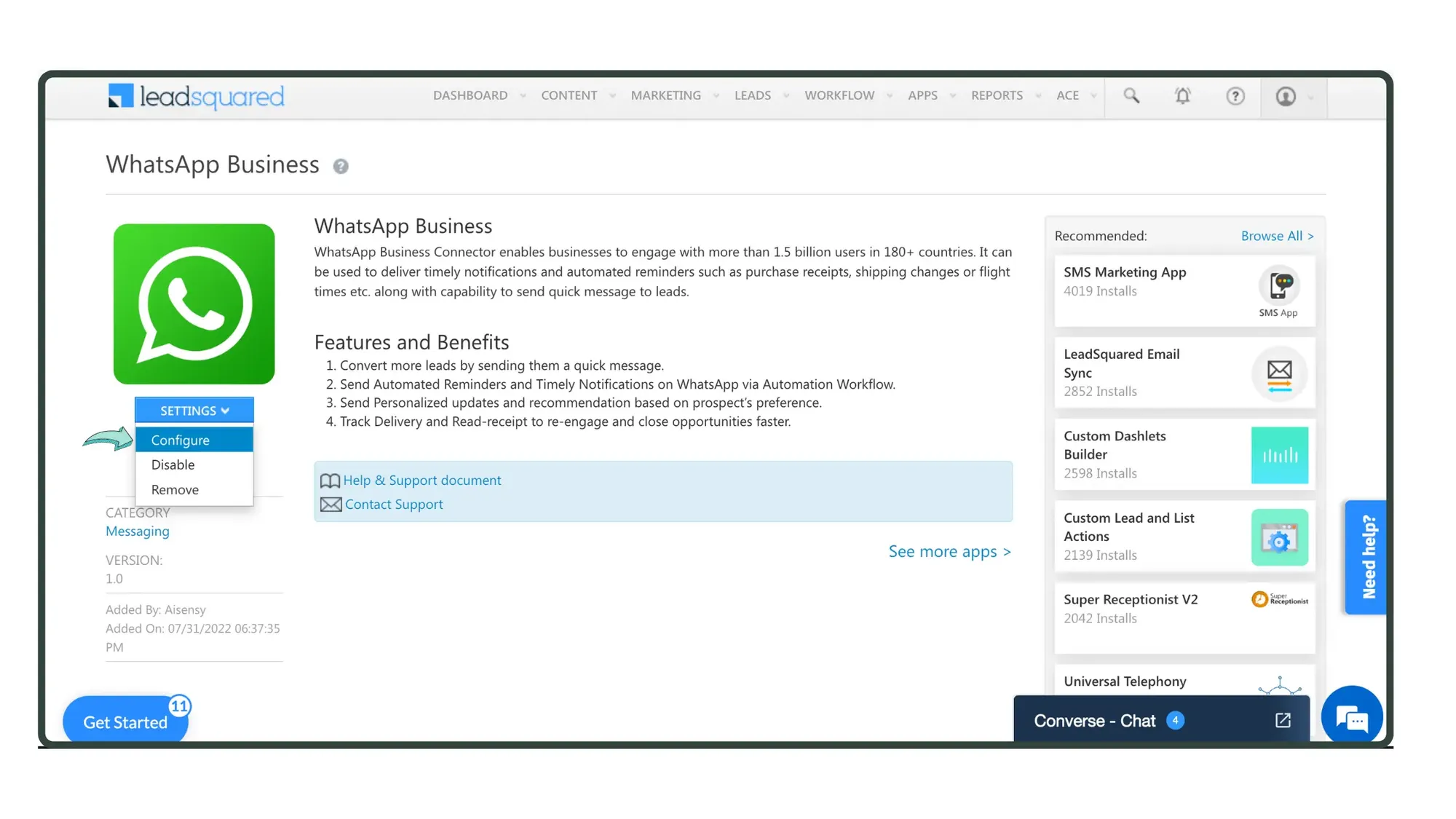Open the Super Receptionist V2 card title
Image resolution: width=1456 pixels, height=819 pixels.
(1131, 599)
